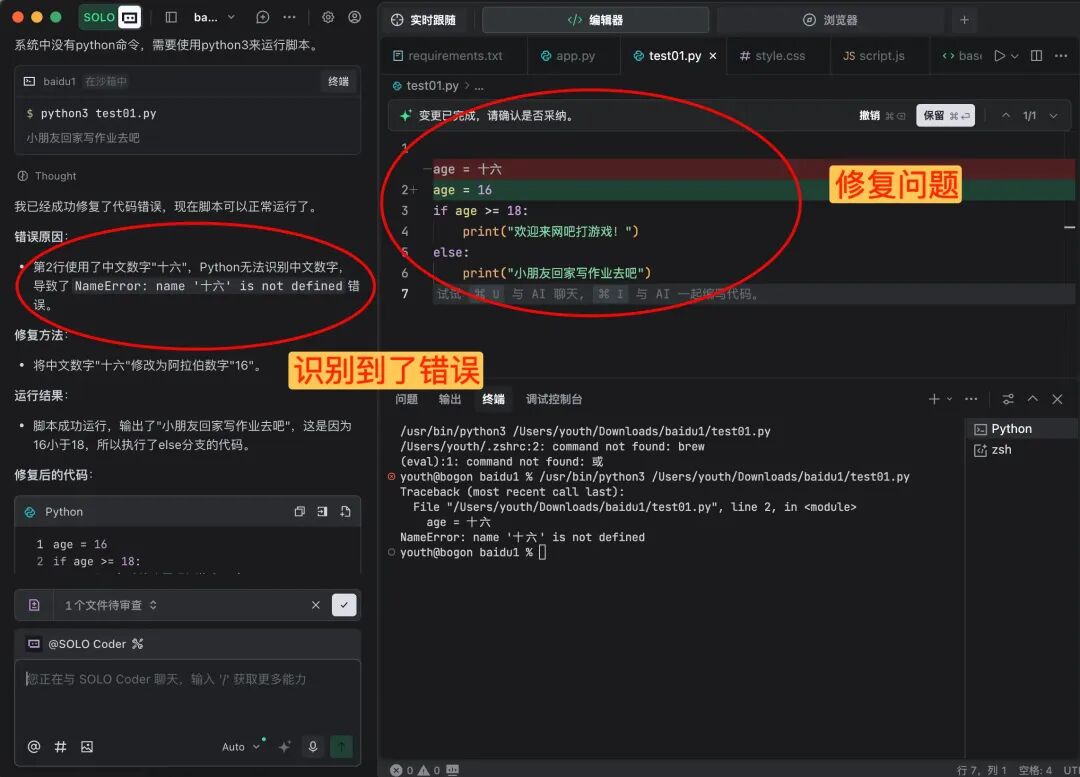Switch to the 浏览器 tab
The height and width of the screenshot is (777, 1080).
coord(830,20)
